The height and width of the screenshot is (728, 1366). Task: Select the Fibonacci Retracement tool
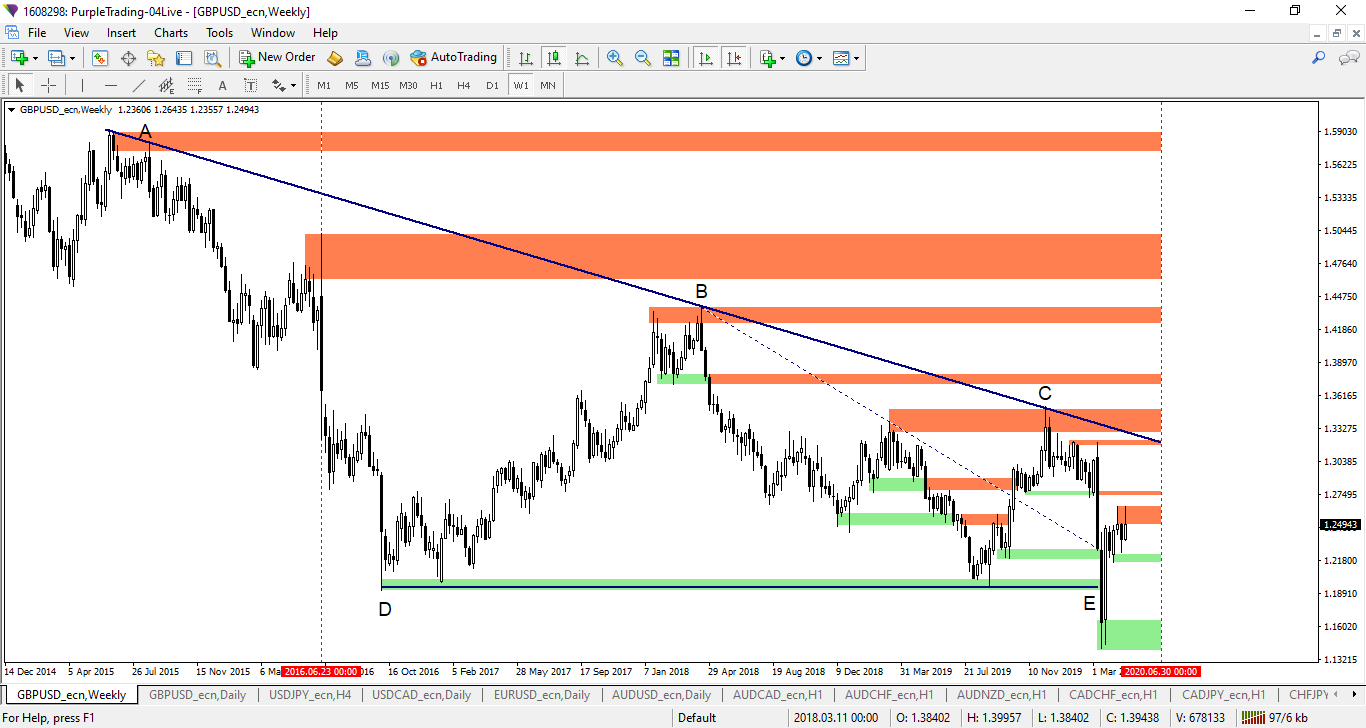pos(194,85)
